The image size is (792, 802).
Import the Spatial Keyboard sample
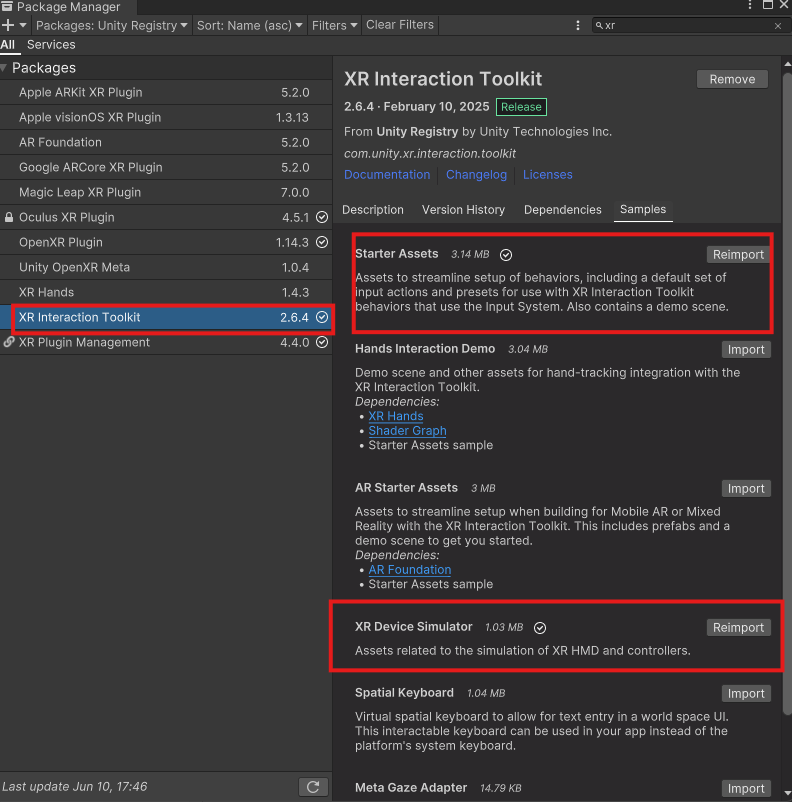(746, 694)
